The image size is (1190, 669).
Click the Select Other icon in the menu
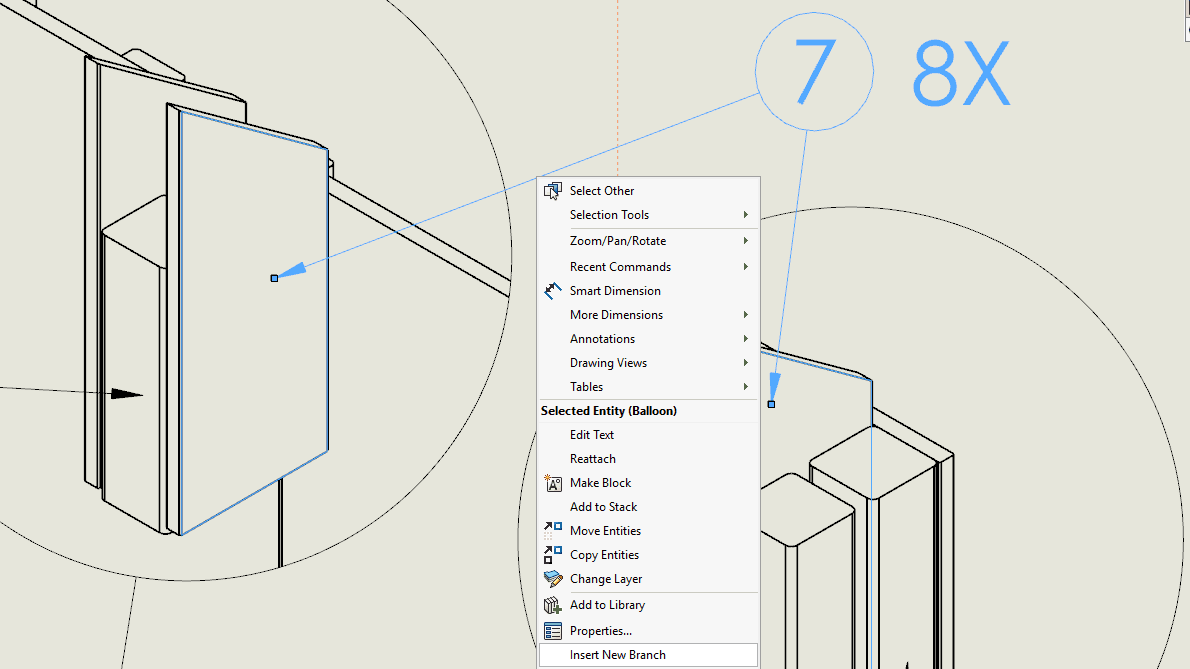(x=553, y=191)
